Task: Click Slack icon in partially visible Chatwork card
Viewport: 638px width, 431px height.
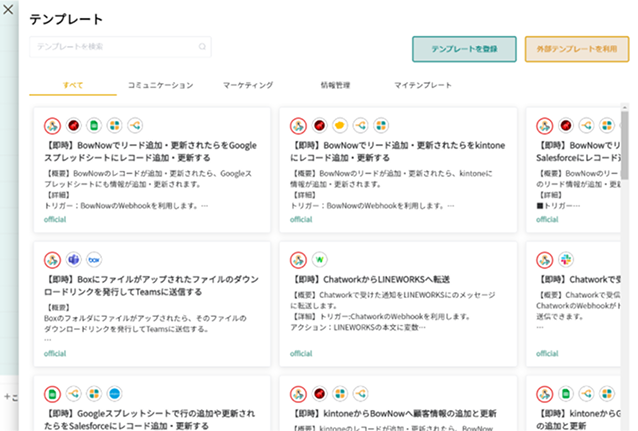Action: point(566,259)
